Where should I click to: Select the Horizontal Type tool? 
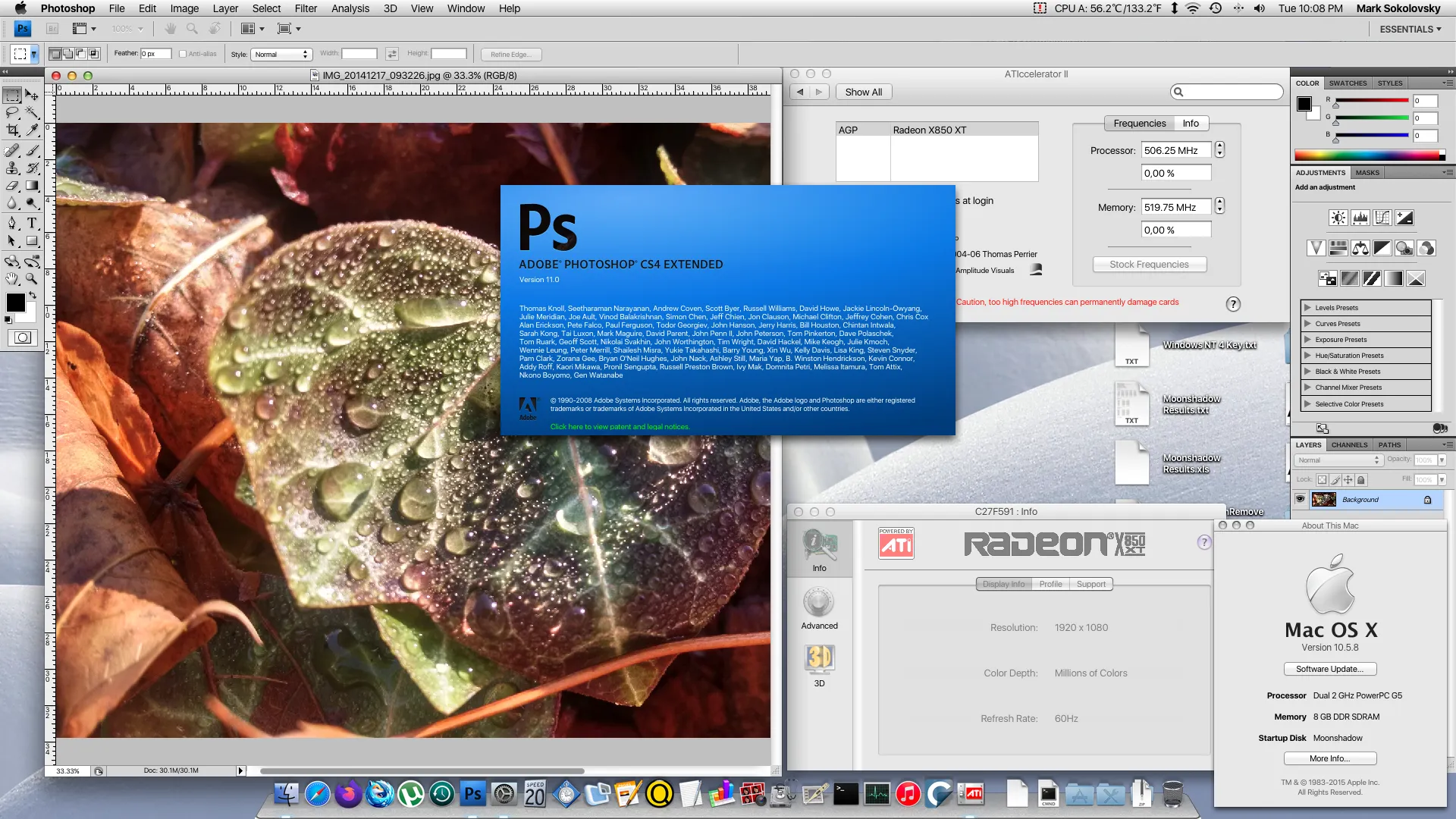tap(33, 222)
